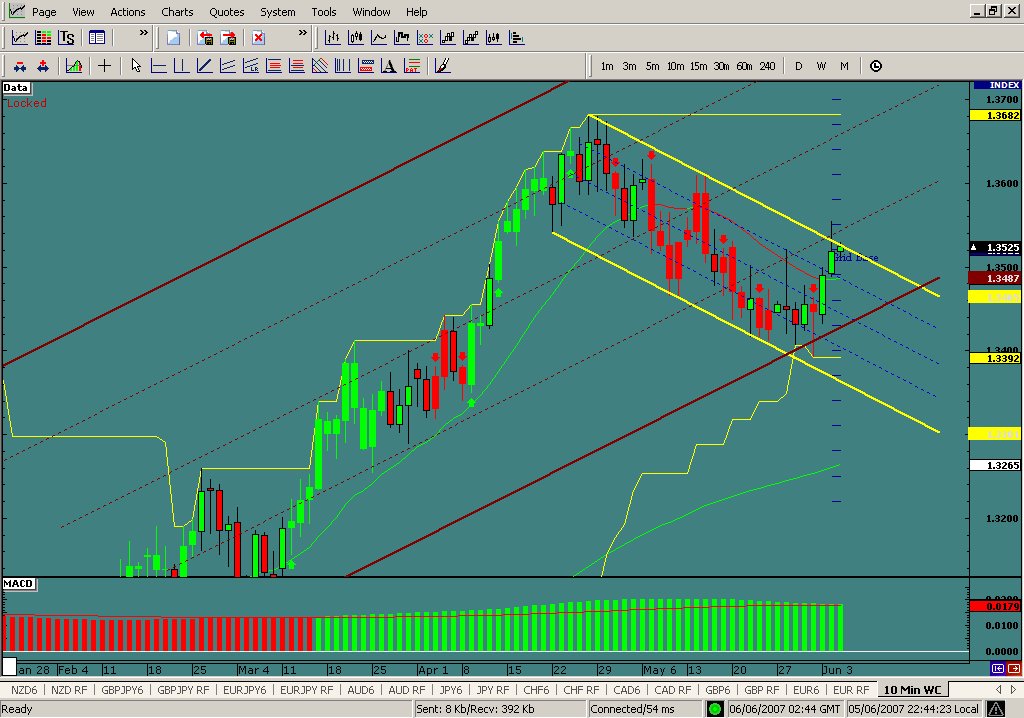Screen dimensions: 1024x718
Task: Switch to daily D timeframe
Action: click(x=798, y=66)
